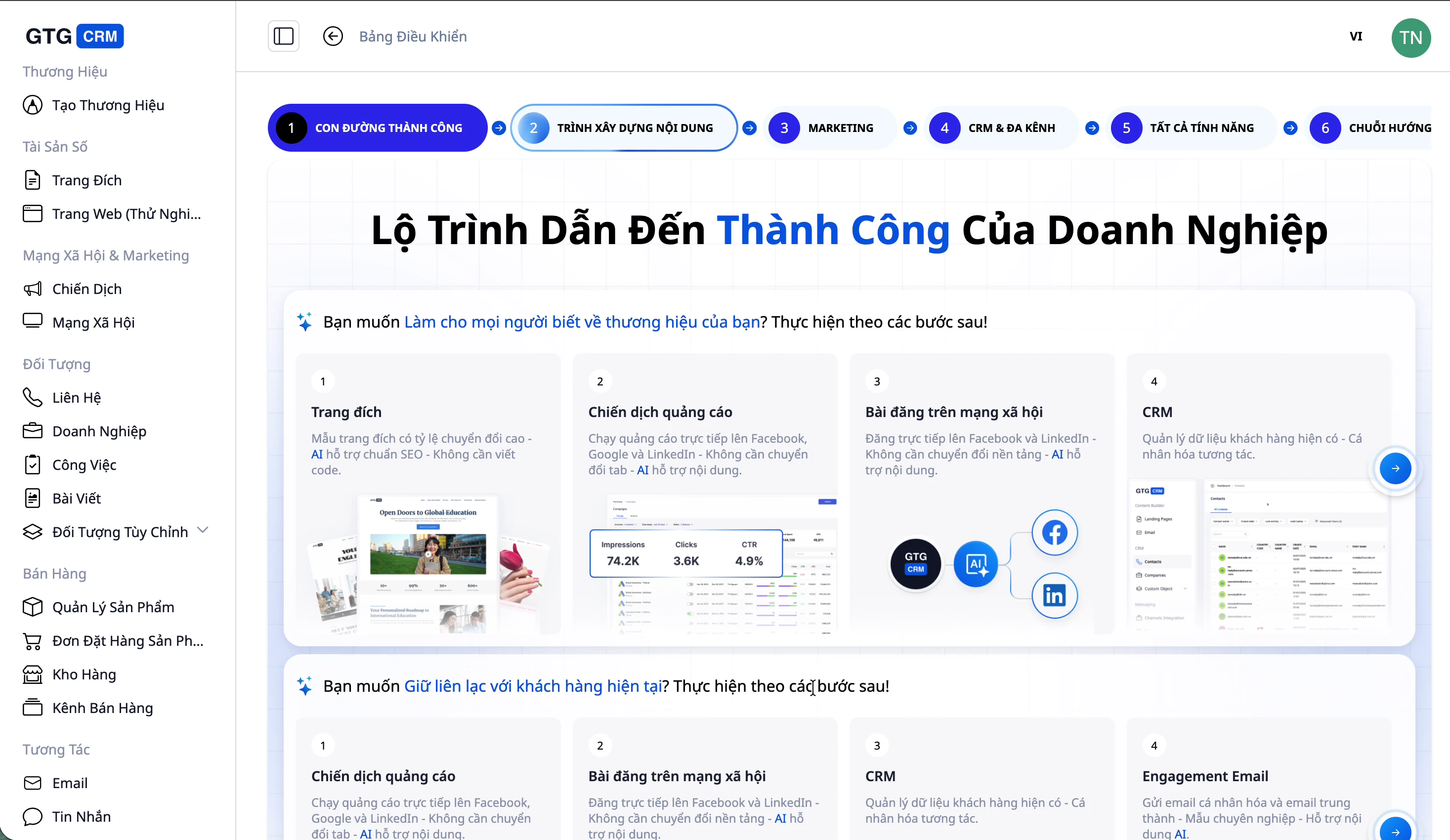
Task: Select the Liên Hệ phone icon
Action: tap(33, 398)
